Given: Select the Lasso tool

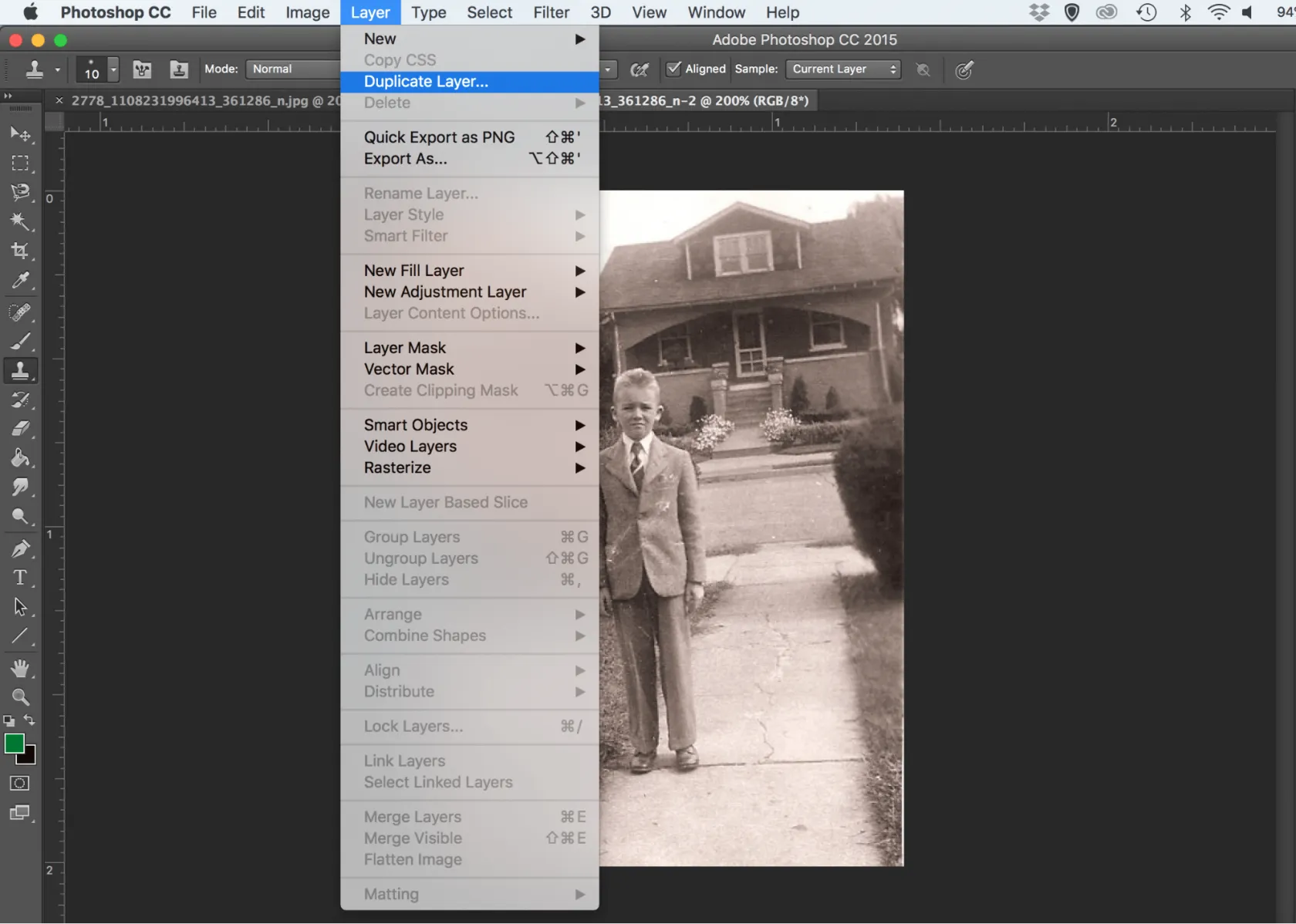Looking at the screenshot, I should pos(20,192).
